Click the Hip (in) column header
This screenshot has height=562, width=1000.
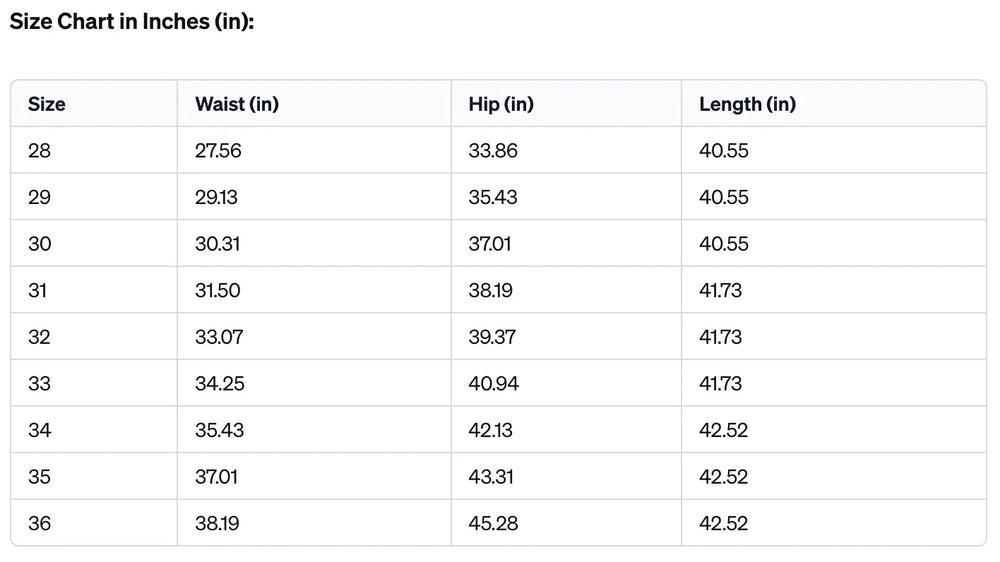[501, 104]
